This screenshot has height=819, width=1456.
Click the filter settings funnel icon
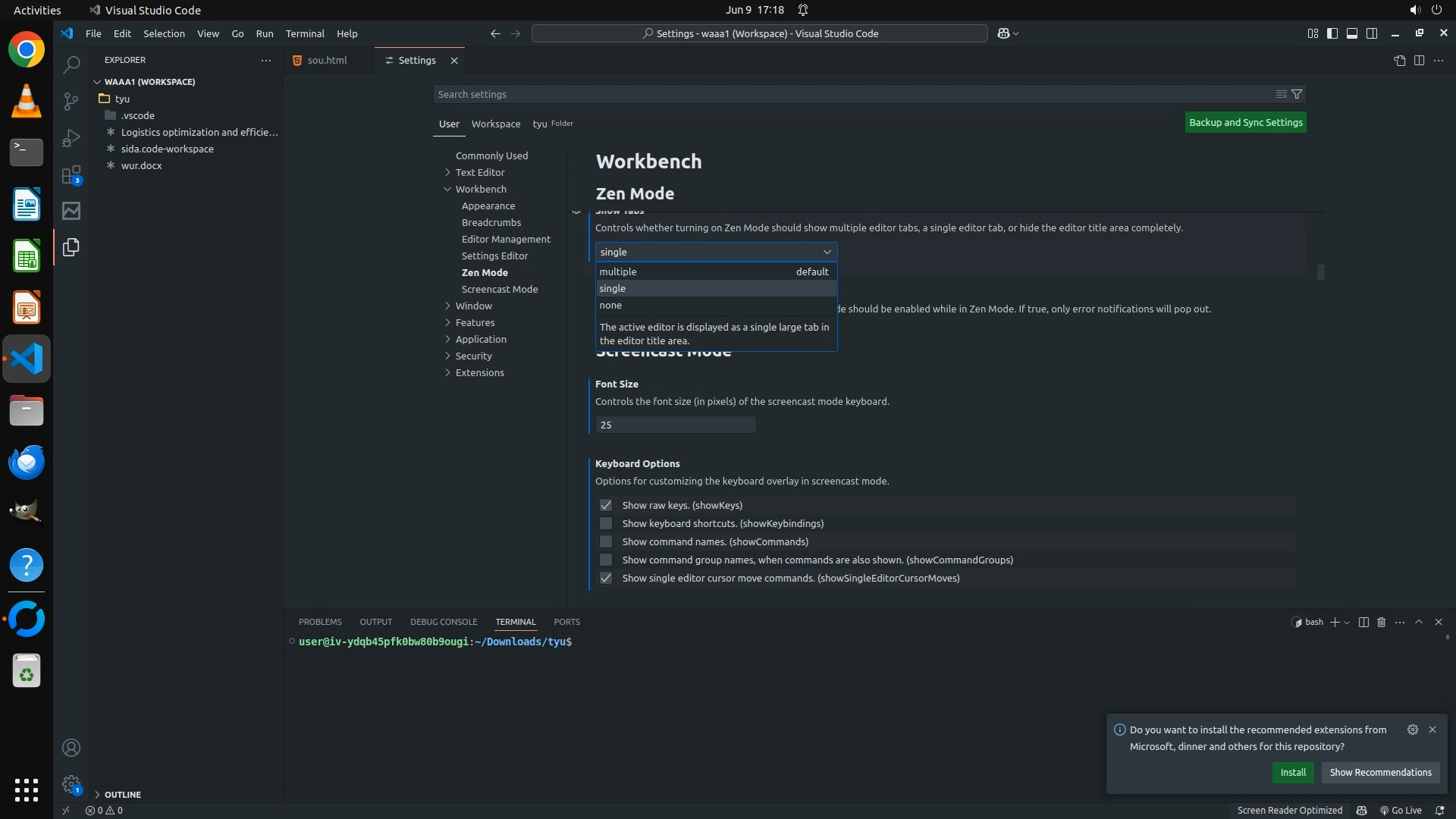point(1297,94)
